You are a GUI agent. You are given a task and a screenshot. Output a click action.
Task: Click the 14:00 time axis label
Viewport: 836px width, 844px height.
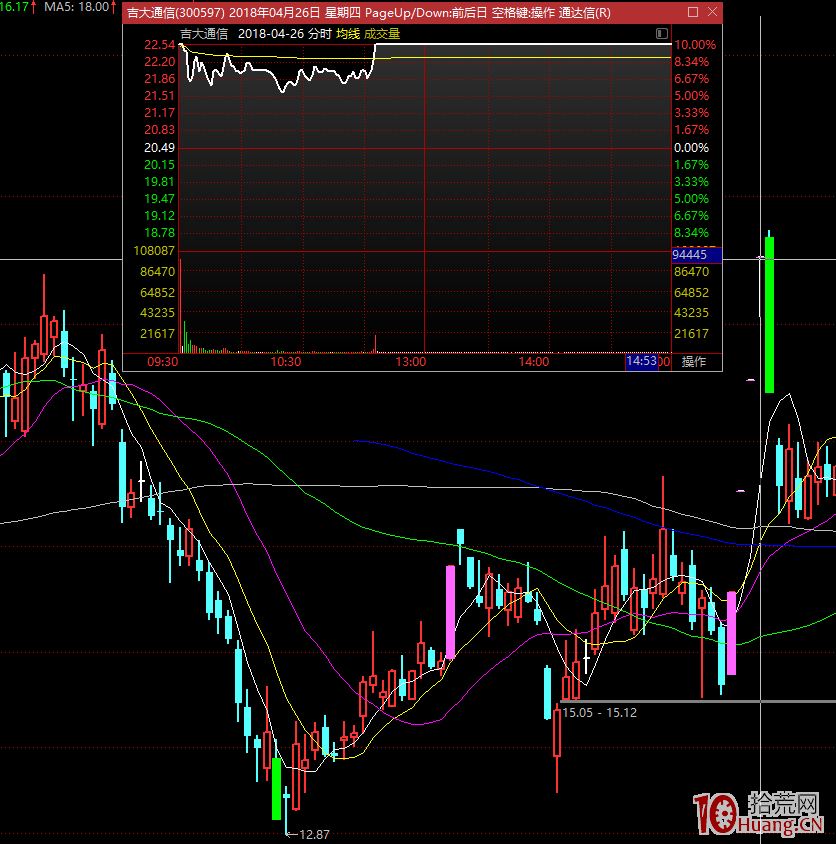pyautogui.click(x=534, y=362)
